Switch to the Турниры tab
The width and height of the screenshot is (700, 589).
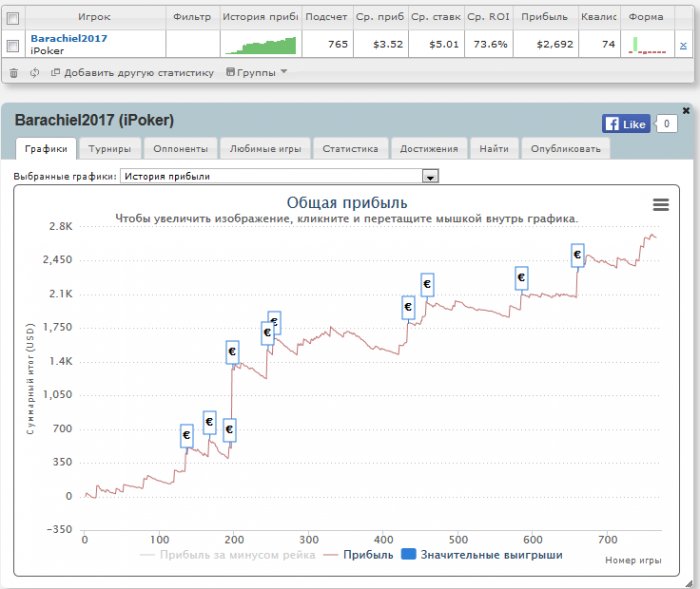tap(110, 148)
